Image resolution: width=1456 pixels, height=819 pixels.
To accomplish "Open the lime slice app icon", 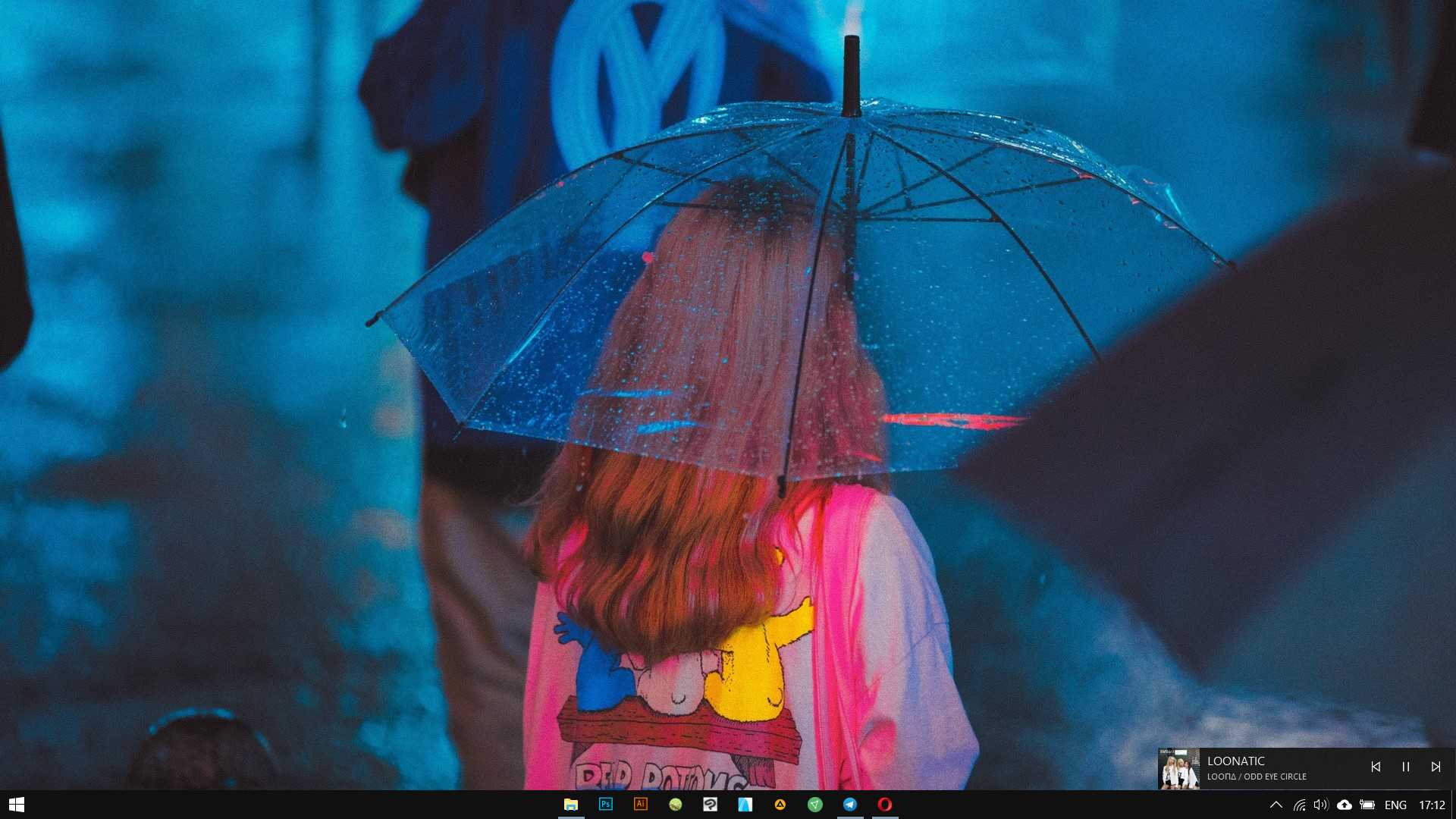I will pos(676,805).
